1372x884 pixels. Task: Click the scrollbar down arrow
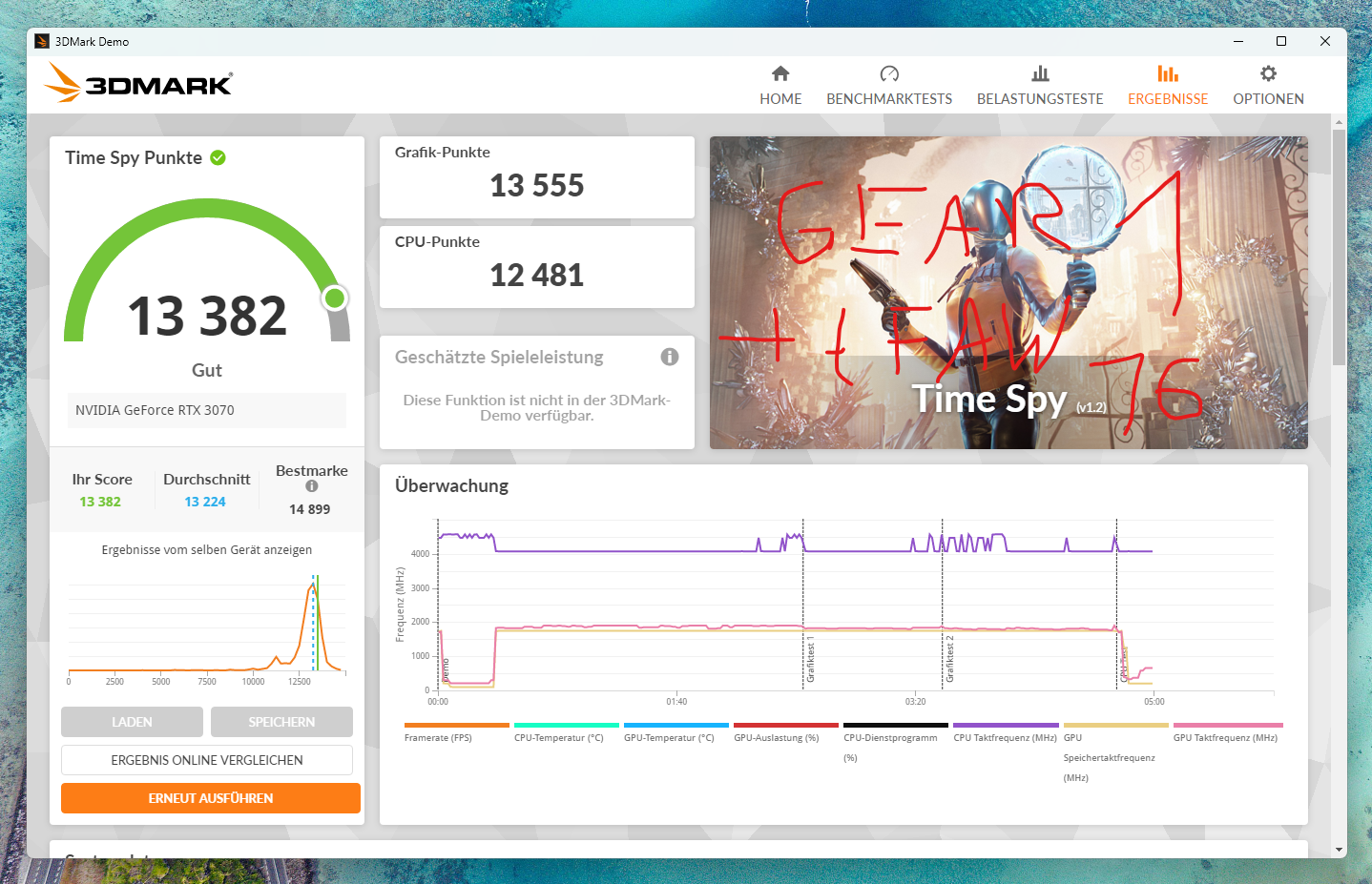tap(1339, 850)
